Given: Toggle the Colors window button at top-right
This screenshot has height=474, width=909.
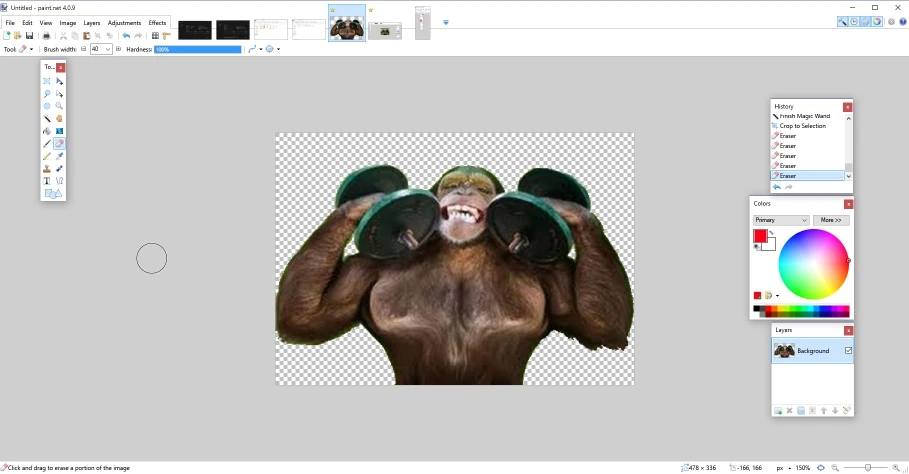Looking at the screenshot, I should tap(877, 22).
